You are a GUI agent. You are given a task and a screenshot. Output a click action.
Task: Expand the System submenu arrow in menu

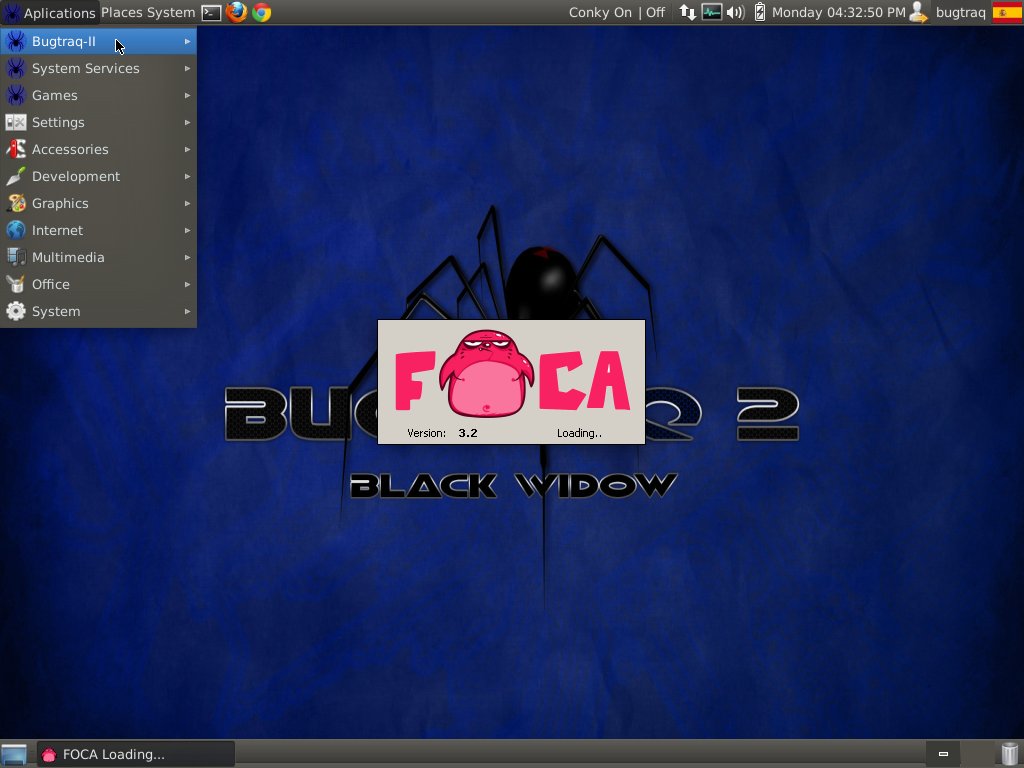point(187,311)
